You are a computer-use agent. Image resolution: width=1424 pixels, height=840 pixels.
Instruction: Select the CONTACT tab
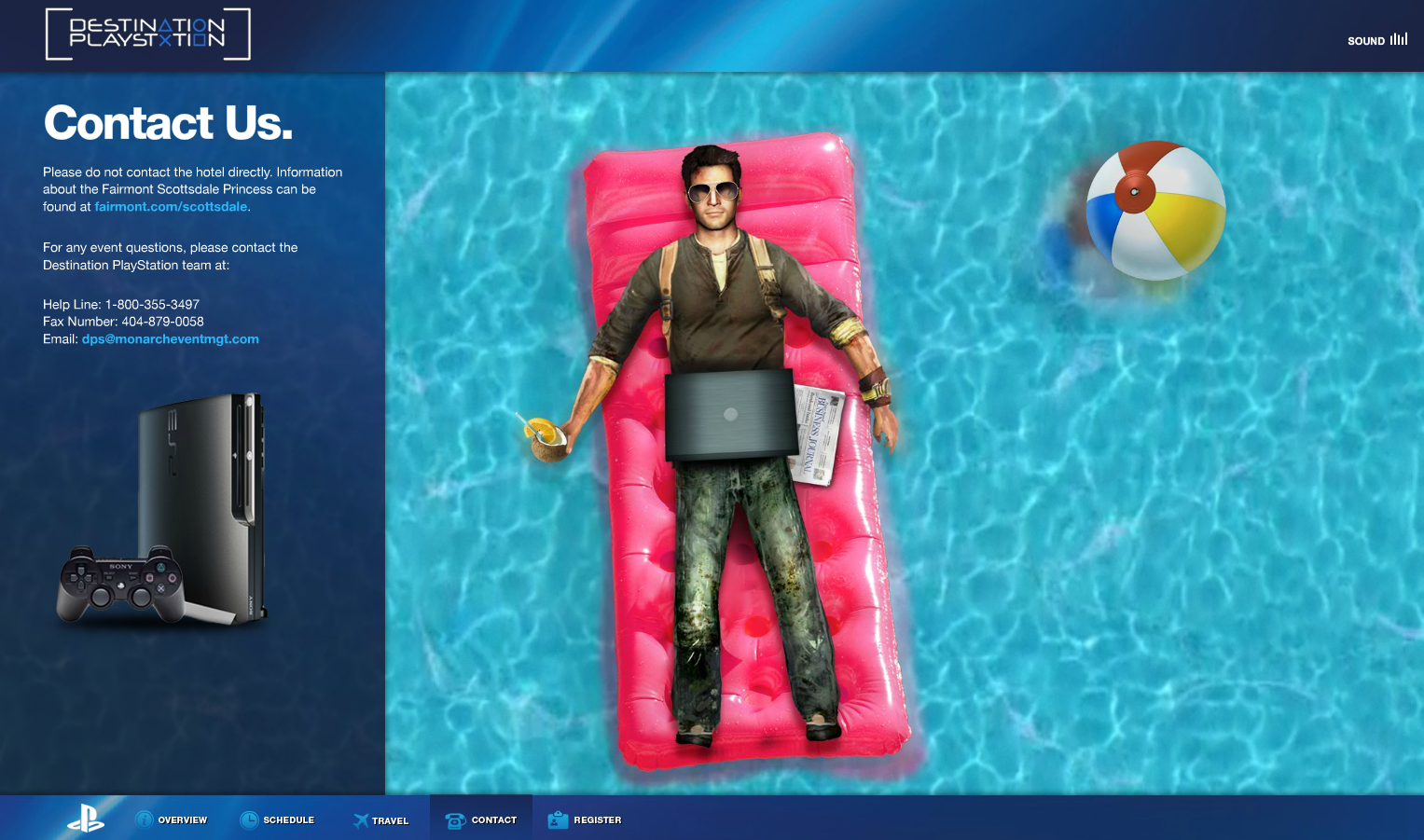tap(481, 818)
